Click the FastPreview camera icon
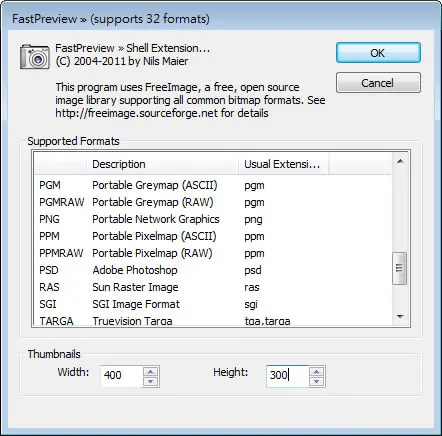 [x=35, y=57]
